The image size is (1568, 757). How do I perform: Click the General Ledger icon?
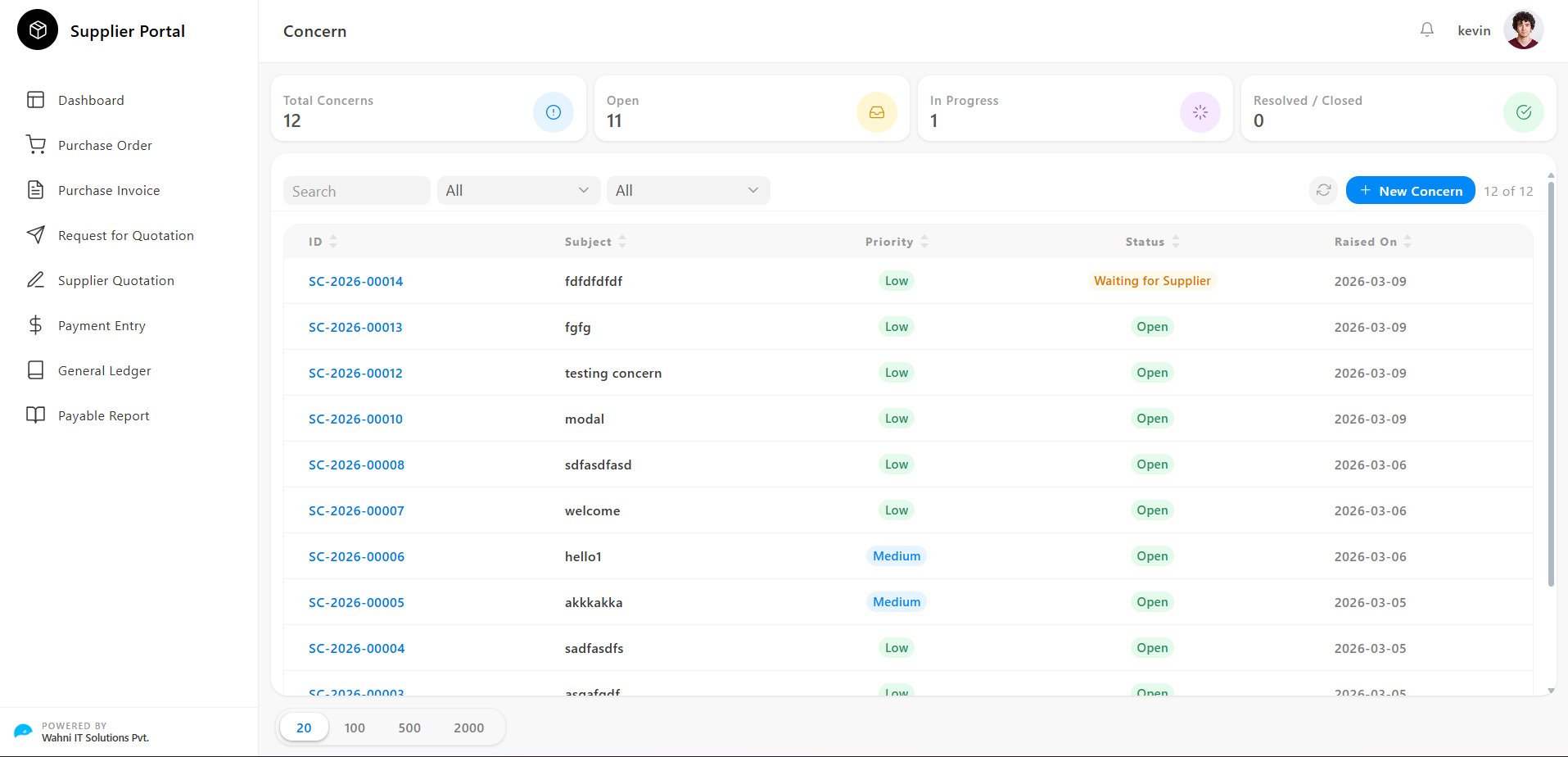coord(36,370)
